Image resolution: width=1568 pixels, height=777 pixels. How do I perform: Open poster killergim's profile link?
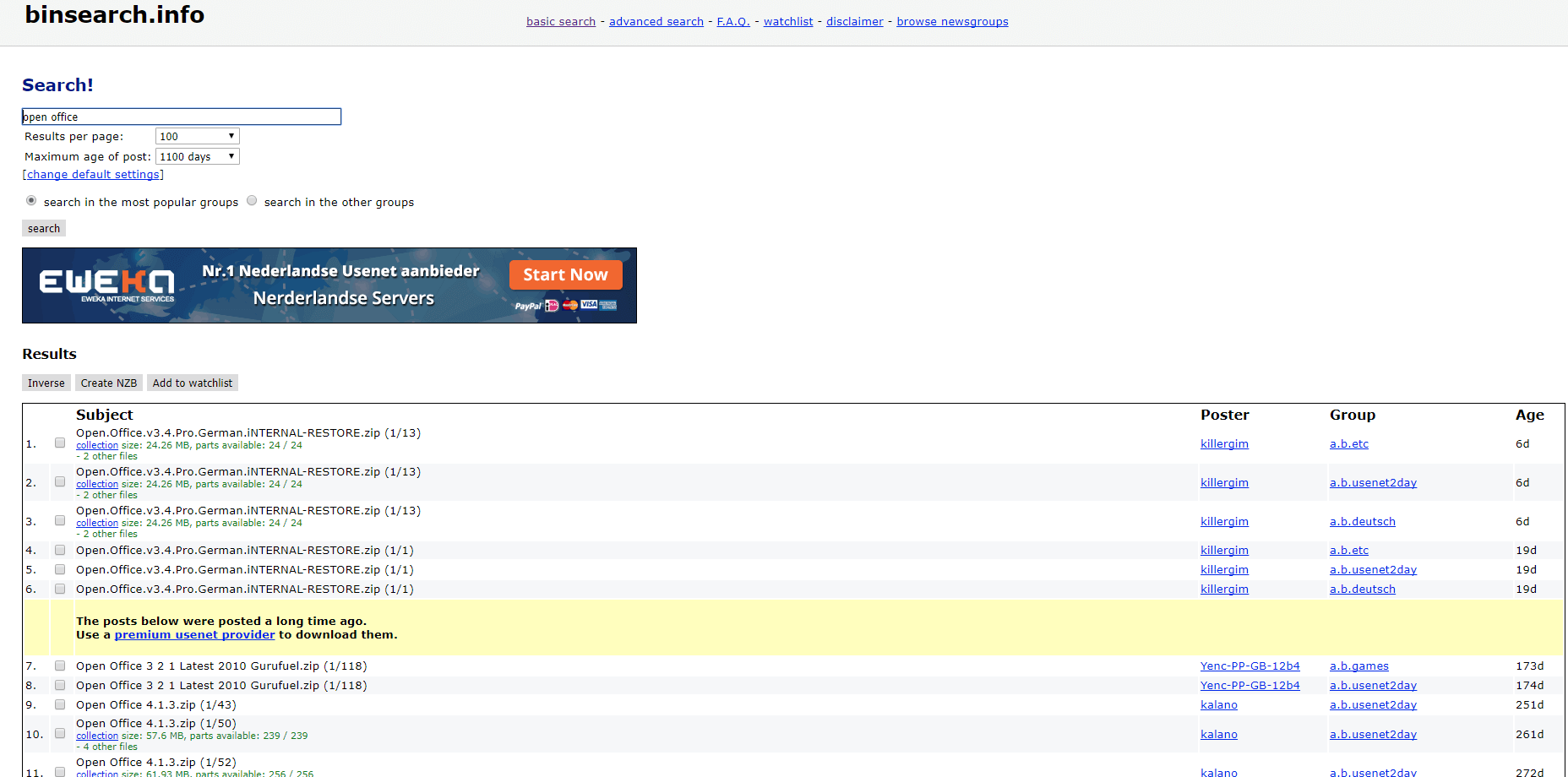[x=1224, y=443]
